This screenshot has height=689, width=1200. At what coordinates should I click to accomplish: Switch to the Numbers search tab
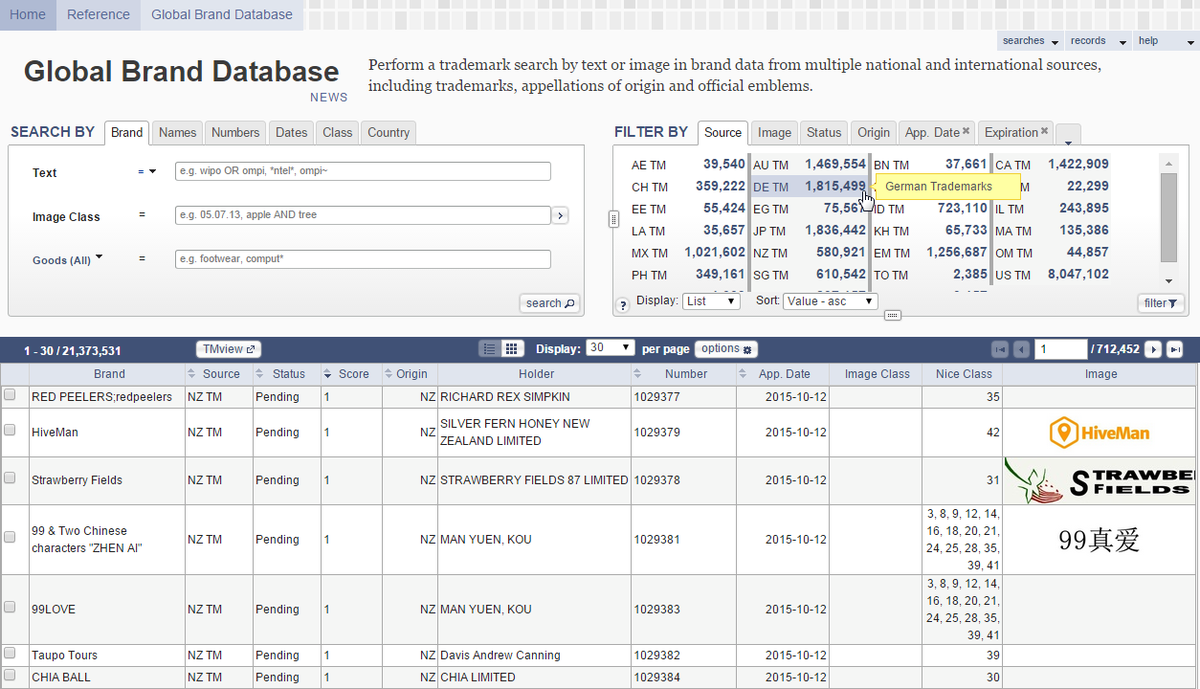(236, 132)
